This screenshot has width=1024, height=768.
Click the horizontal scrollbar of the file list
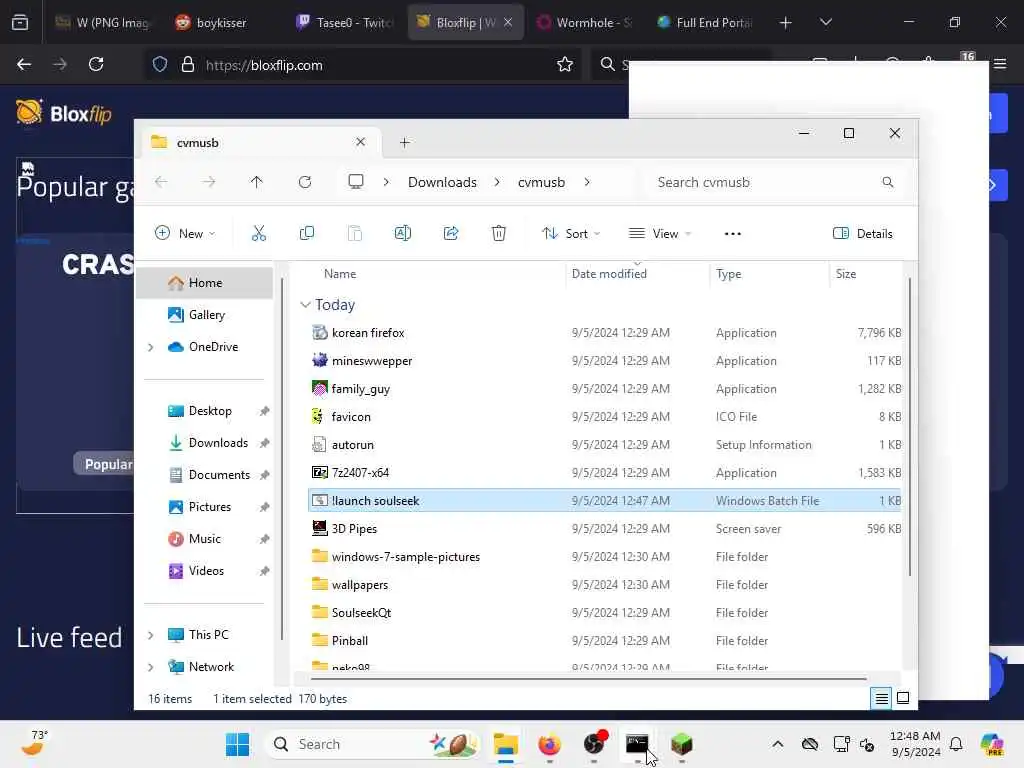(588, 679)
